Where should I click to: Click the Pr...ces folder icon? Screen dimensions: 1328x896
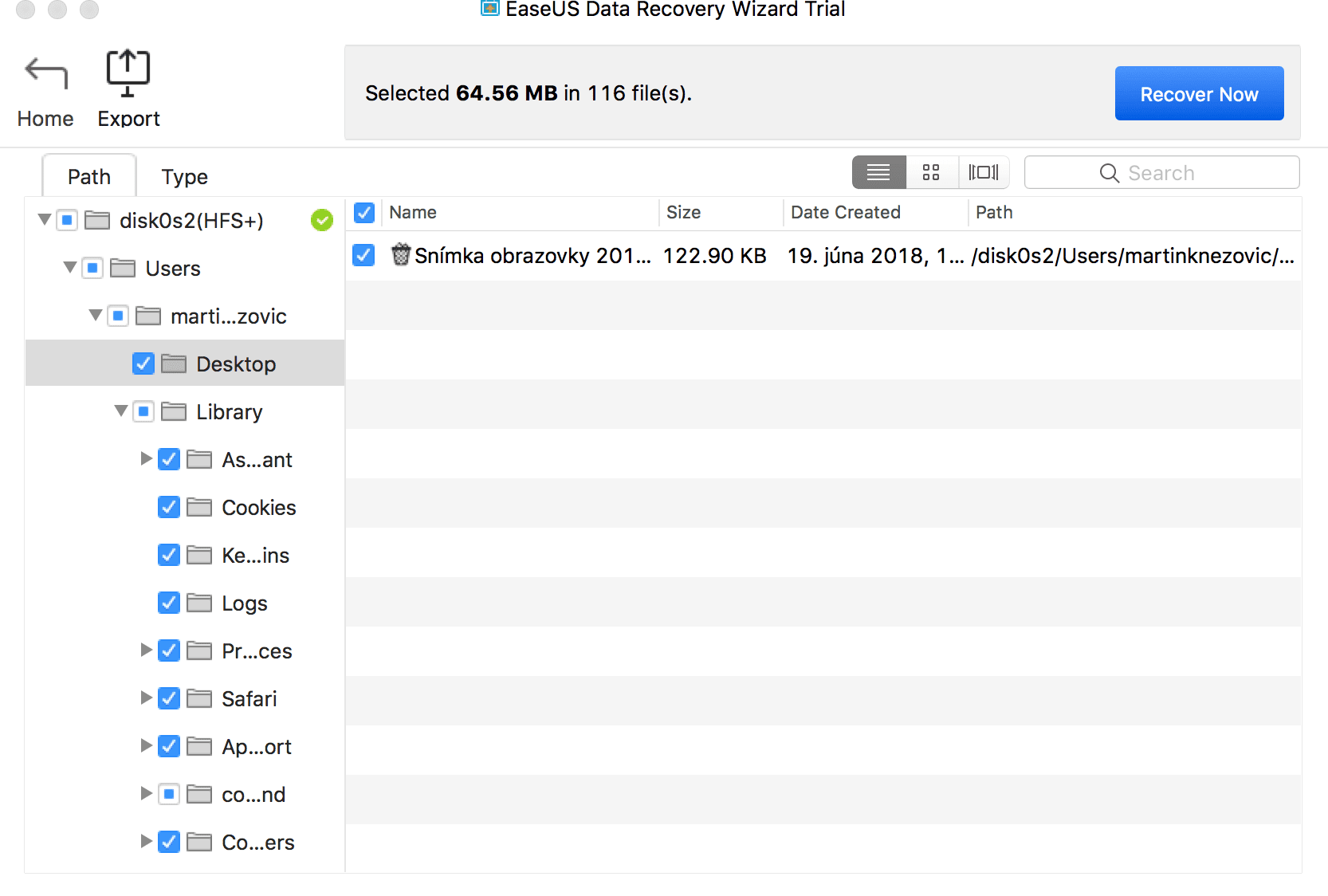(199, 650)
